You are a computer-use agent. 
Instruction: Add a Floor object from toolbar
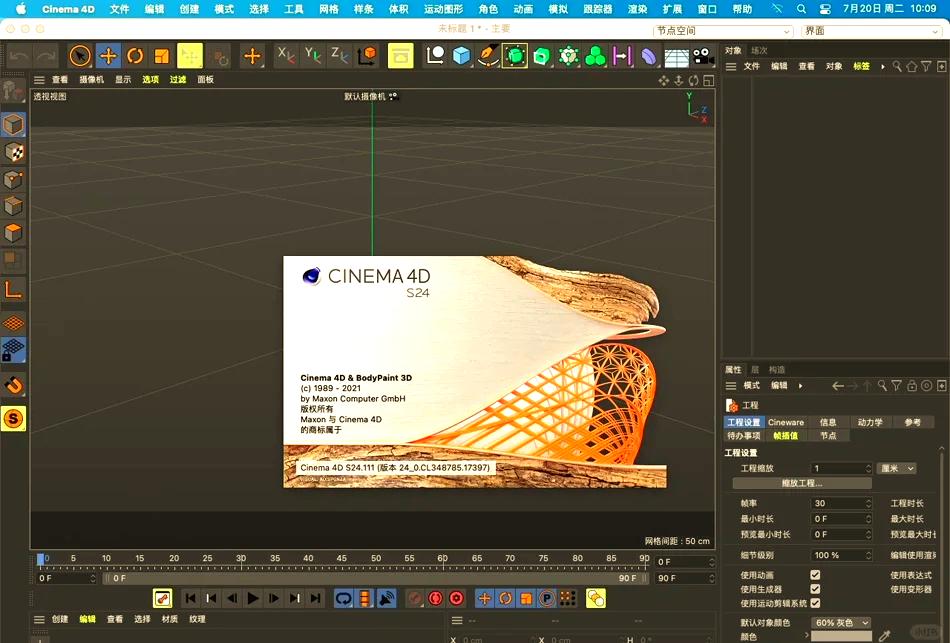tap(676, 57)
